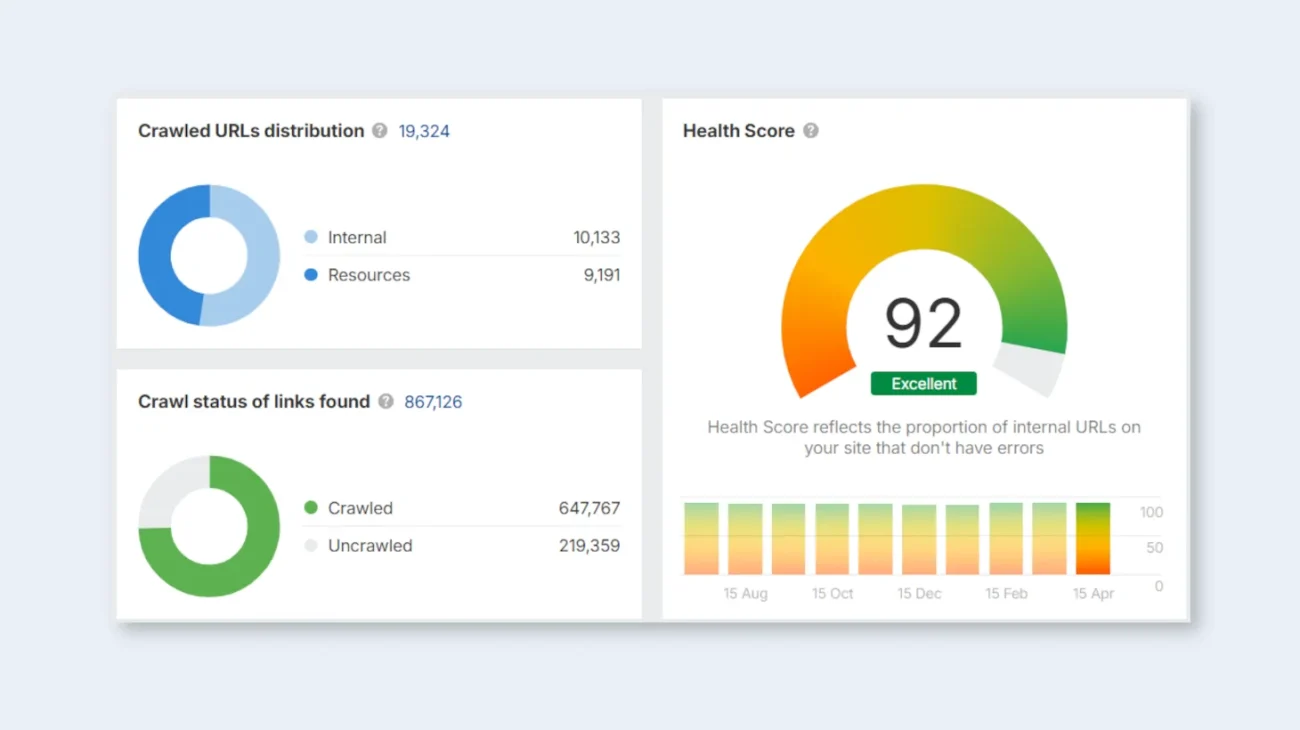Click the dark blue Resources donut segment

click(156, 250)
